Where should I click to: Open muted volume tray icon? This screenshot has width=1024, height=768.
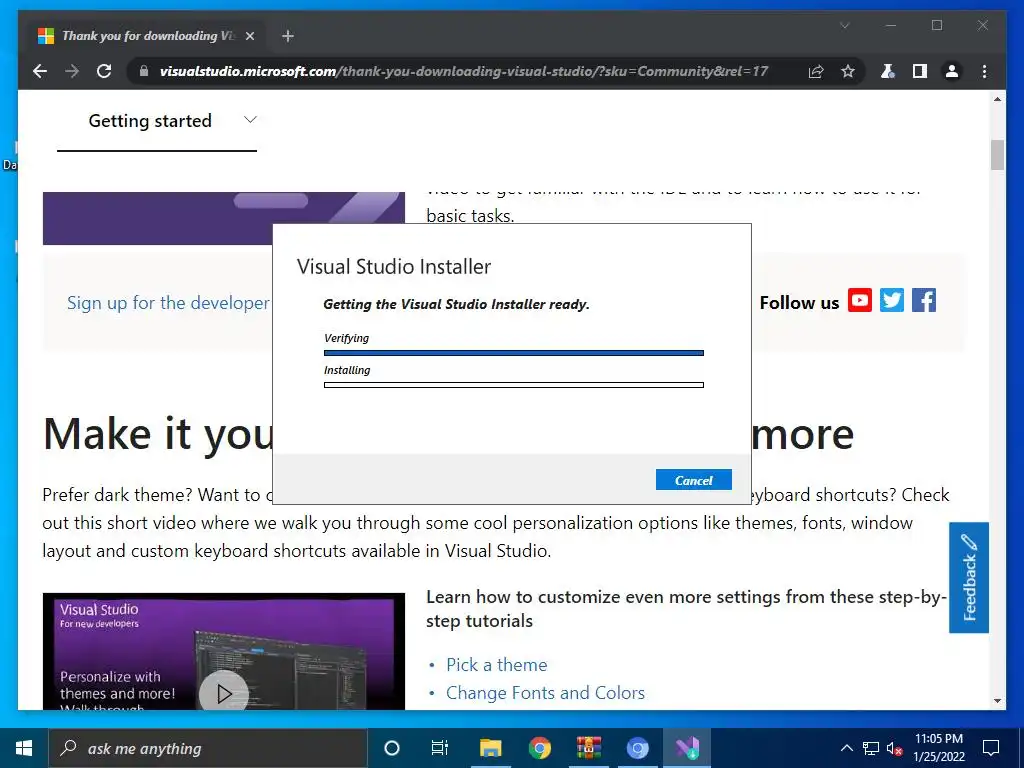tap(895, 748)
